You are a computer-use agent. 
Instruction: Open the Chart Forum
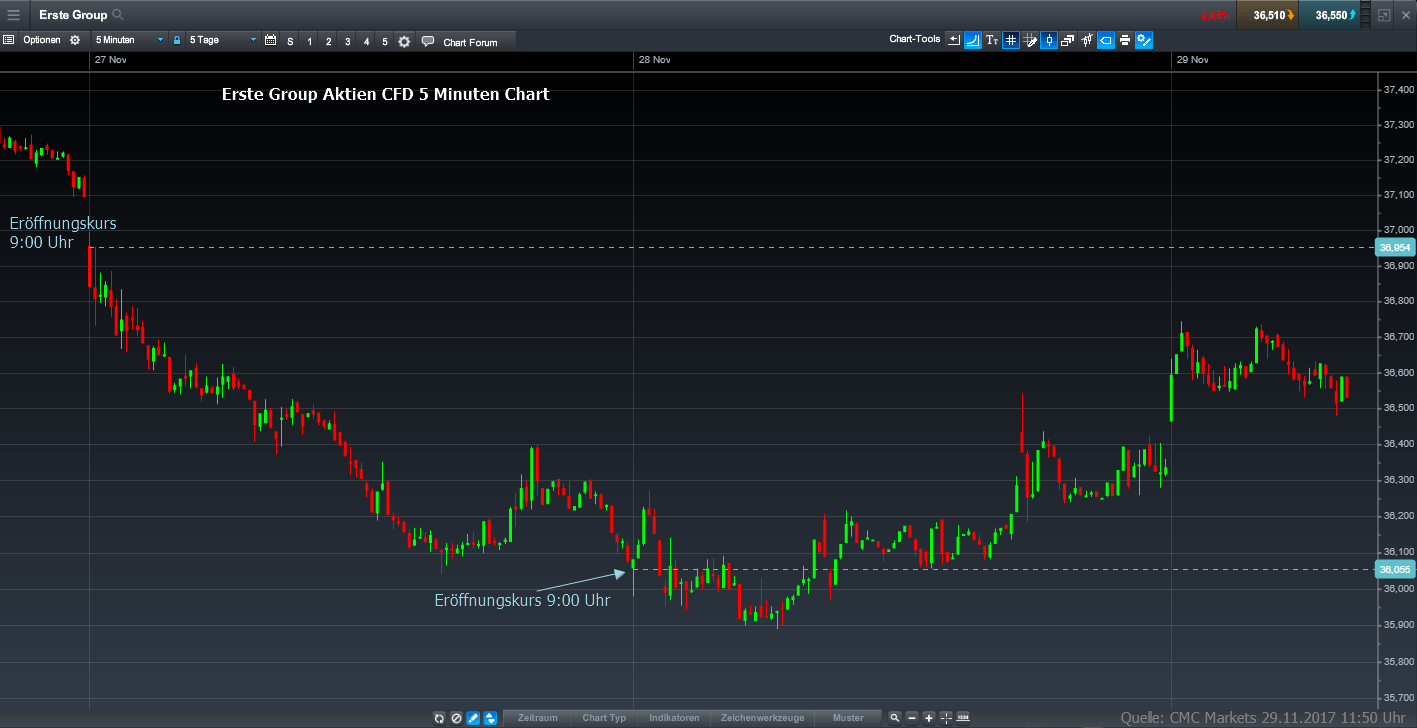point(467,41)
